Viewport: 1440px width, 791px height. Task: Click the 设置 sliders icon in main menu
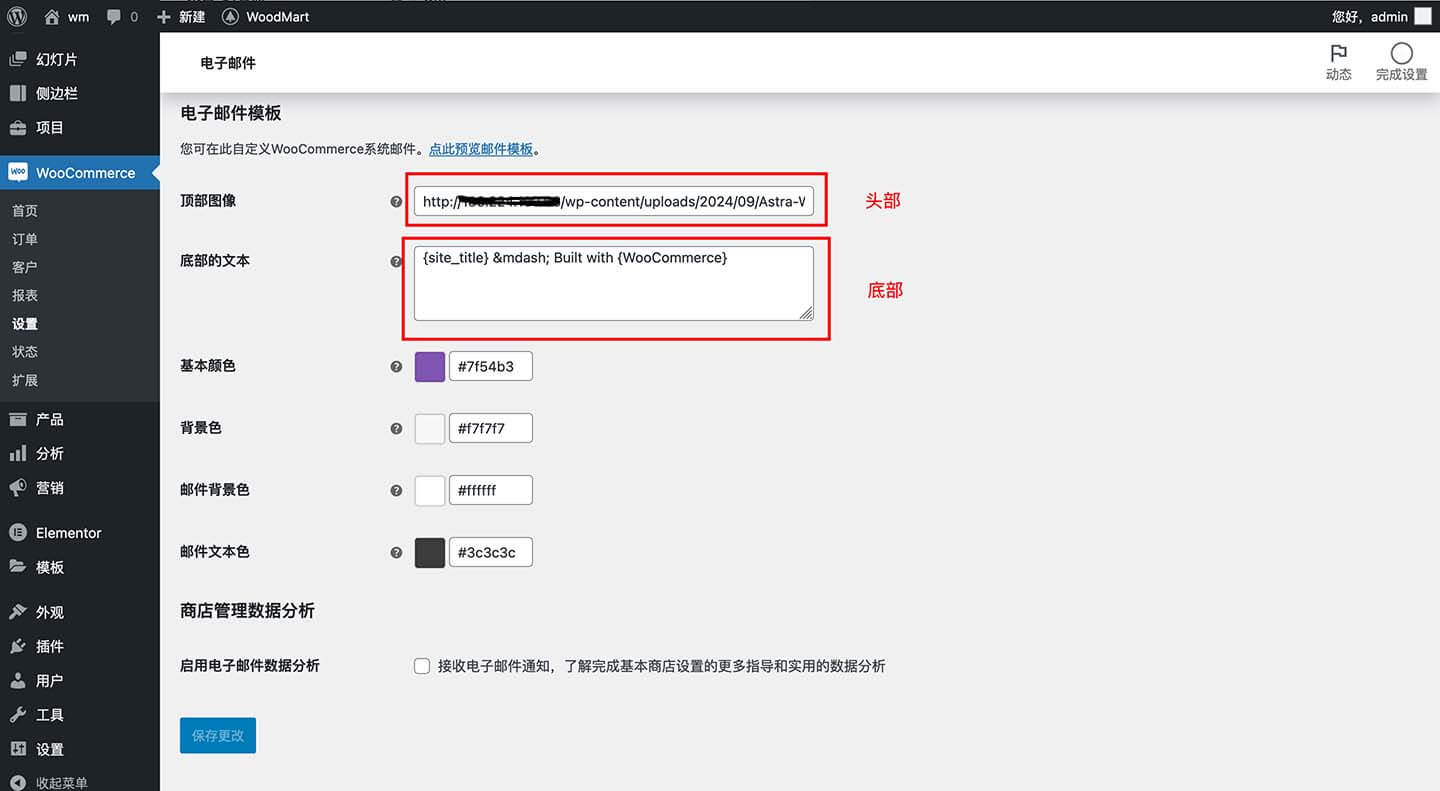pyautogui.click(x=18, y=748)
